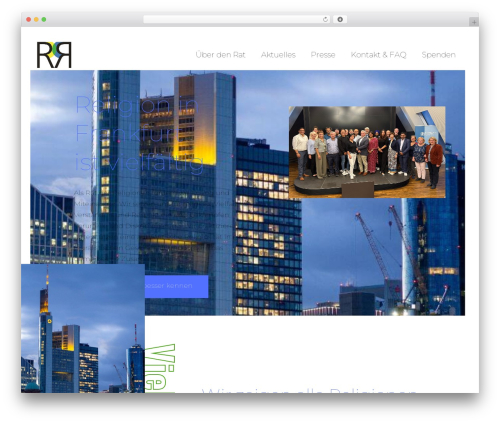Click the blue 'besser kennen' button
The image size is (500, 423).
[177, 286]
